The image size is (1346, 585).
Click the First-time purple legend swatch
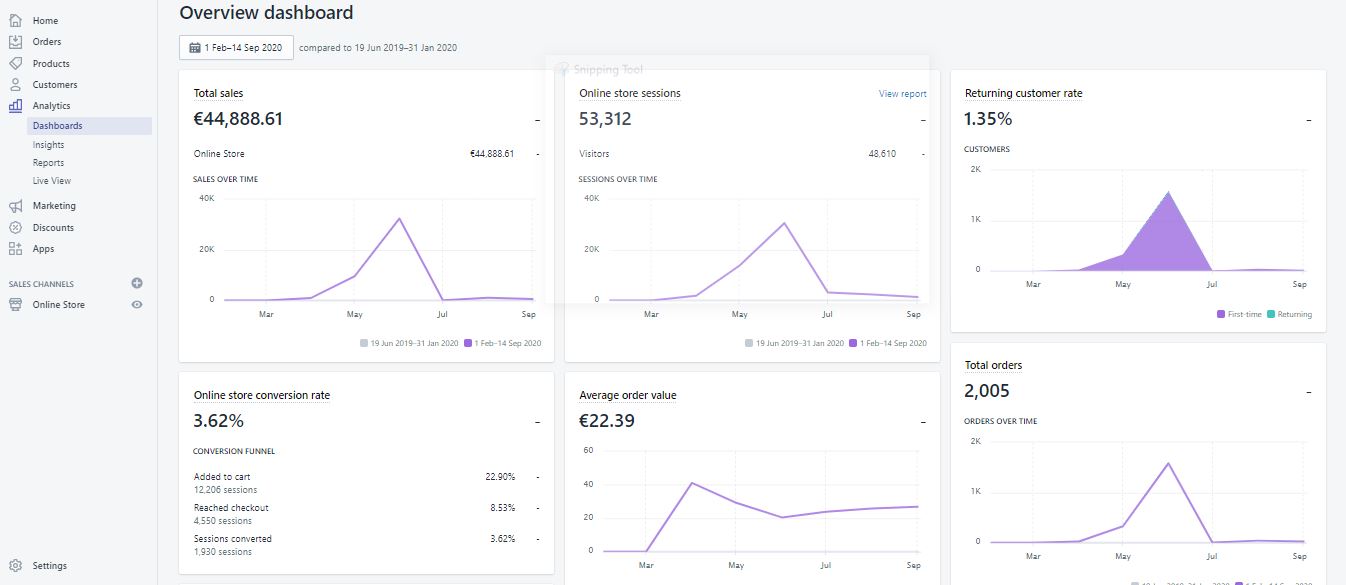(1221, 314)
